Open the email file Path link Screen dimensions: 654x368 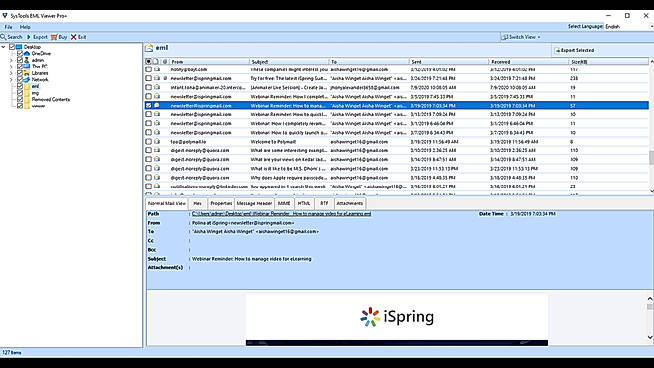tap(282, 214)
